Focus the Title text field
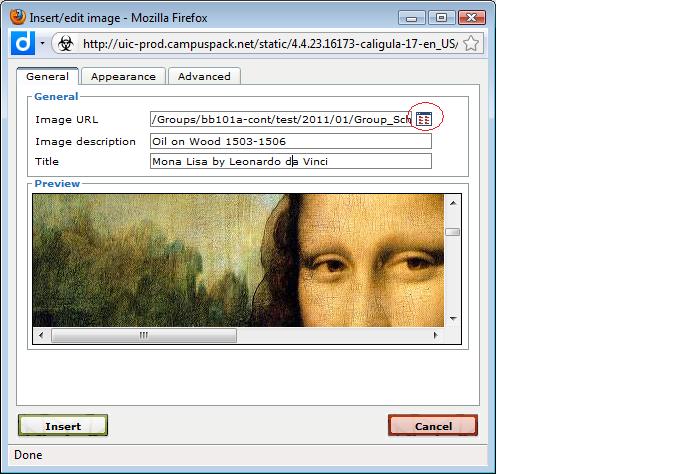Viewport: 695px width, 474px height. 291,161
